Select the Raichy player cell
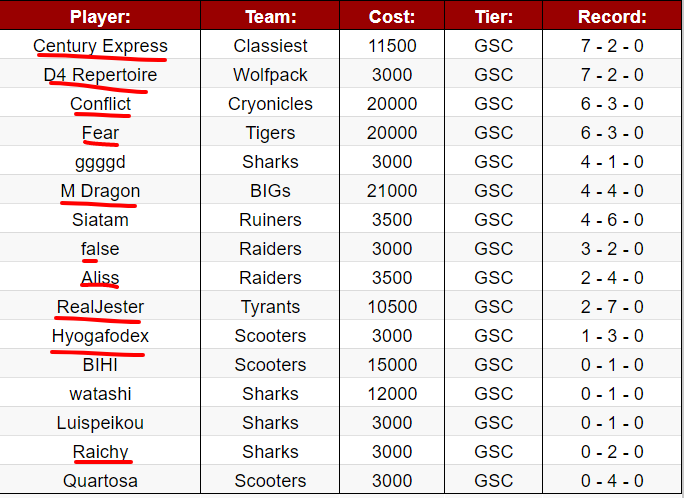Viewport: 684px width, 498px height. click(x=100, y=452)
